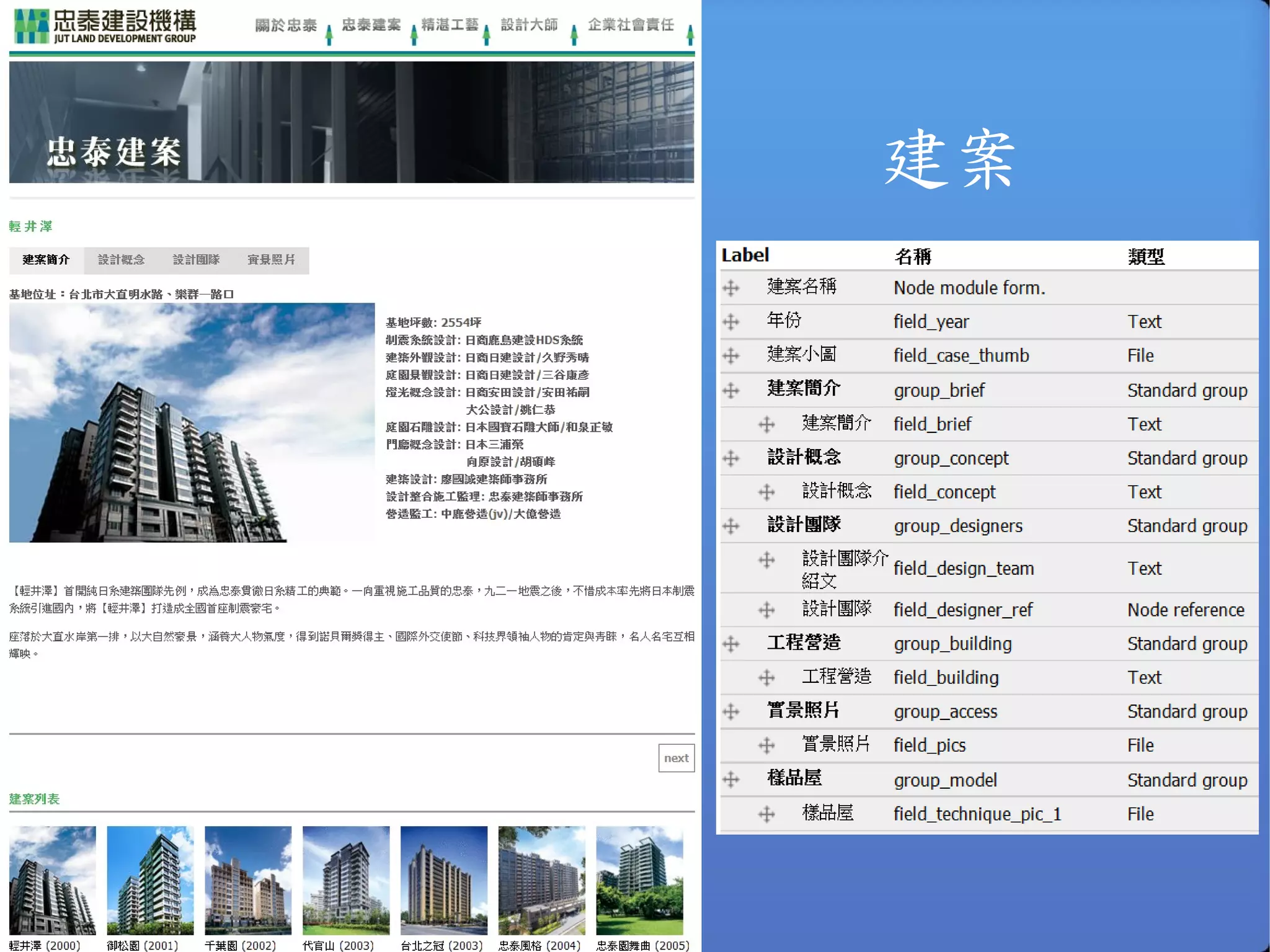Grab the drag handle for field_design_team row
Image resolution: width=1270 pixels, height=952 pixels.
click(766, 560)
